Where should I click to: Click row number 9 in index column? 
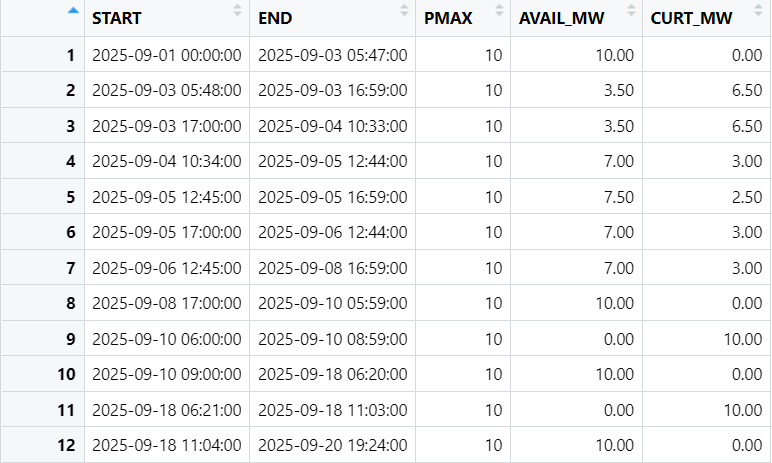[x=70, y=339]
